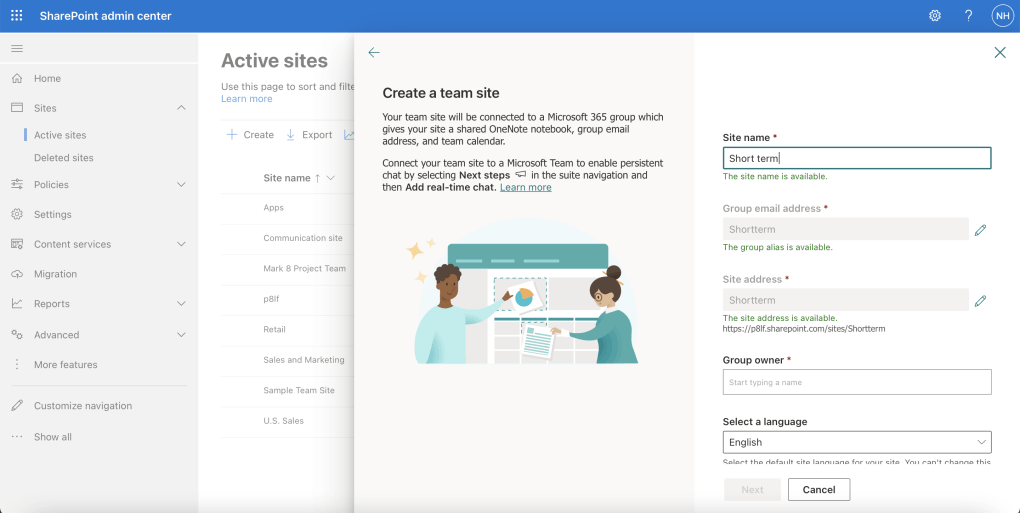
Task: Select Deleted sites in navigation
Action: [x=64, y=158]
